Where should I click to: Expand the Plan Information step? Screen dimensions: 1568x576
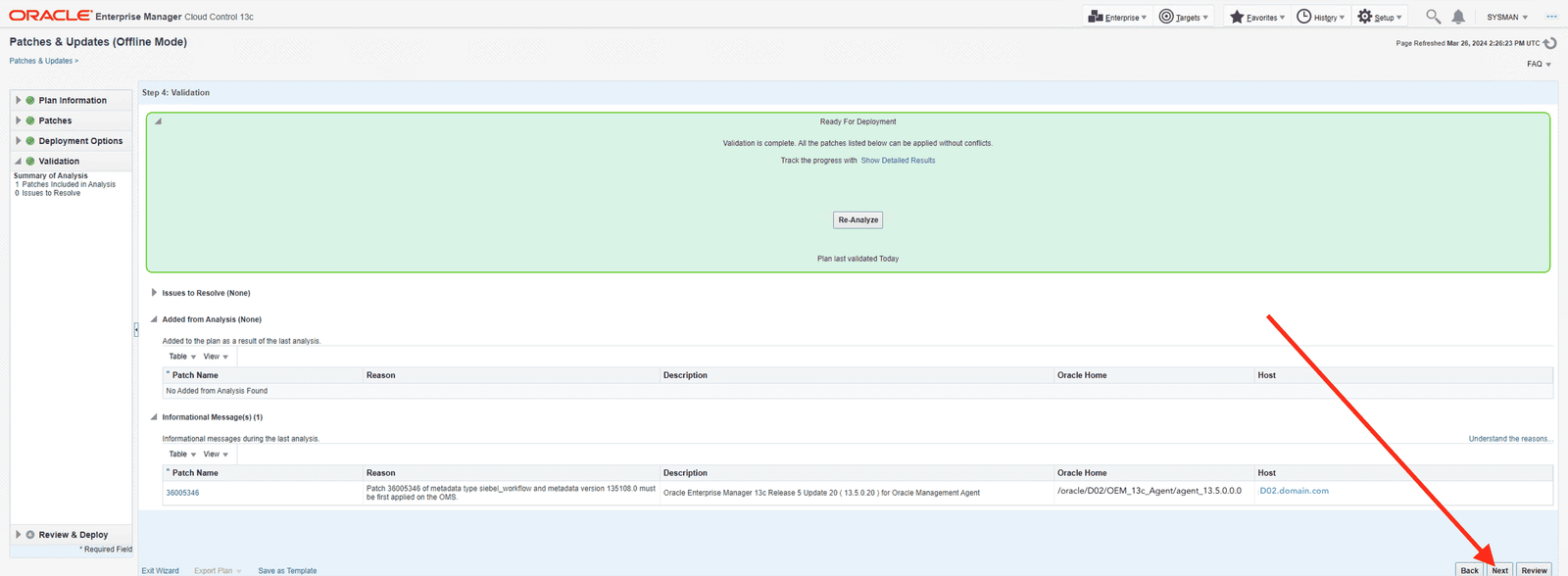(x=18, y=100)
